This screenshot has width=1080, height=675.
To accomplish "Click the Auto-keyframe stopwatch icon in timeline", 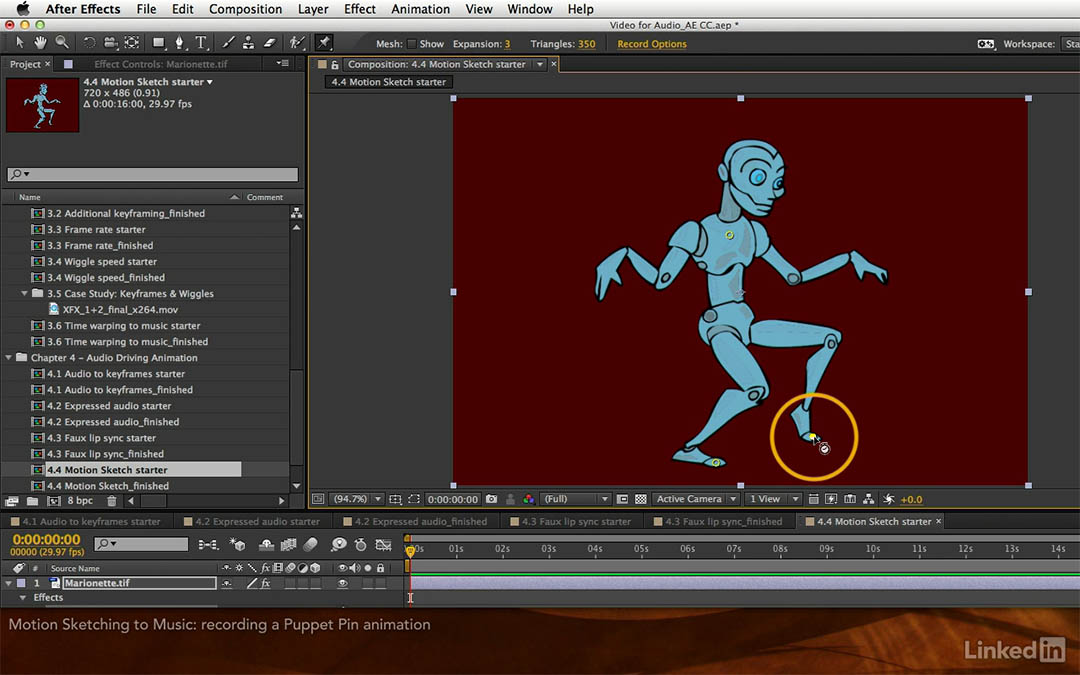I will (x=360, y=544).
